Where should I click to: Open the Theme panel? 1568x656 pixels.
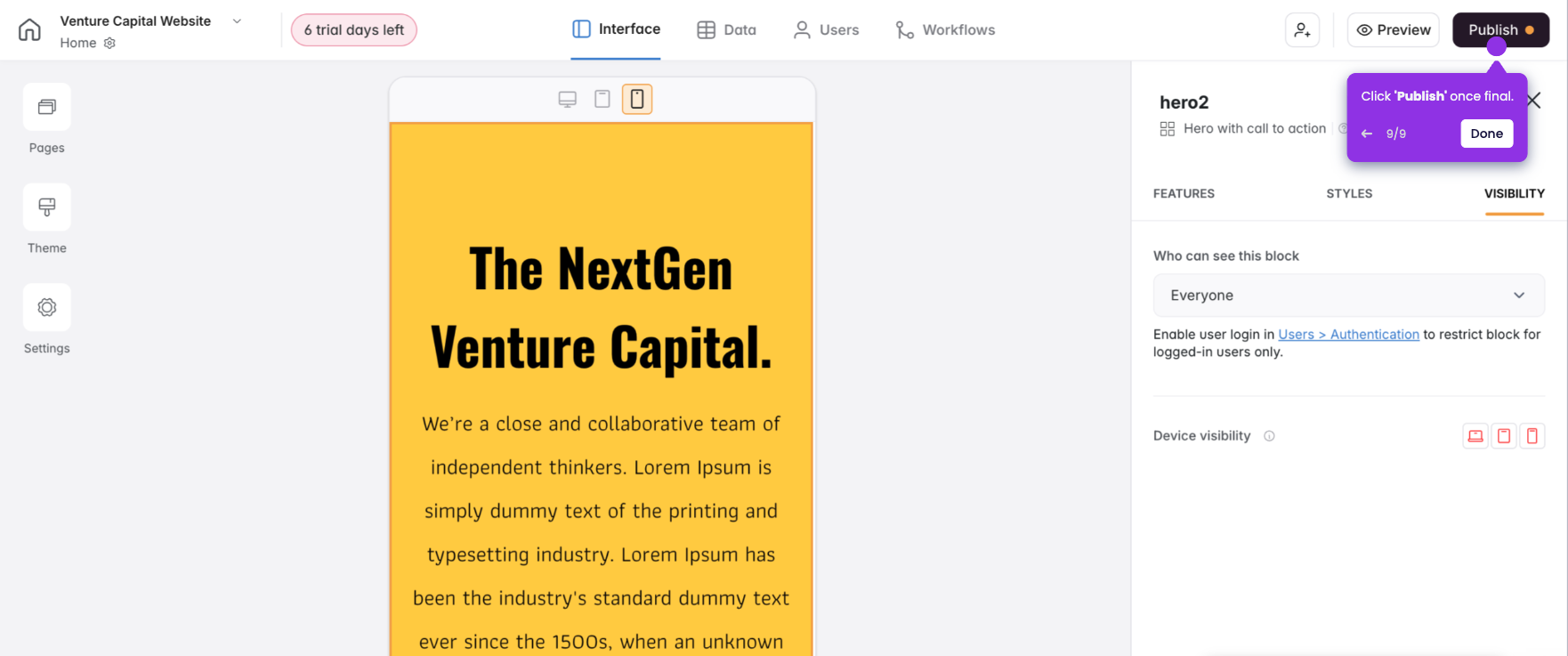tap(47, 219)
